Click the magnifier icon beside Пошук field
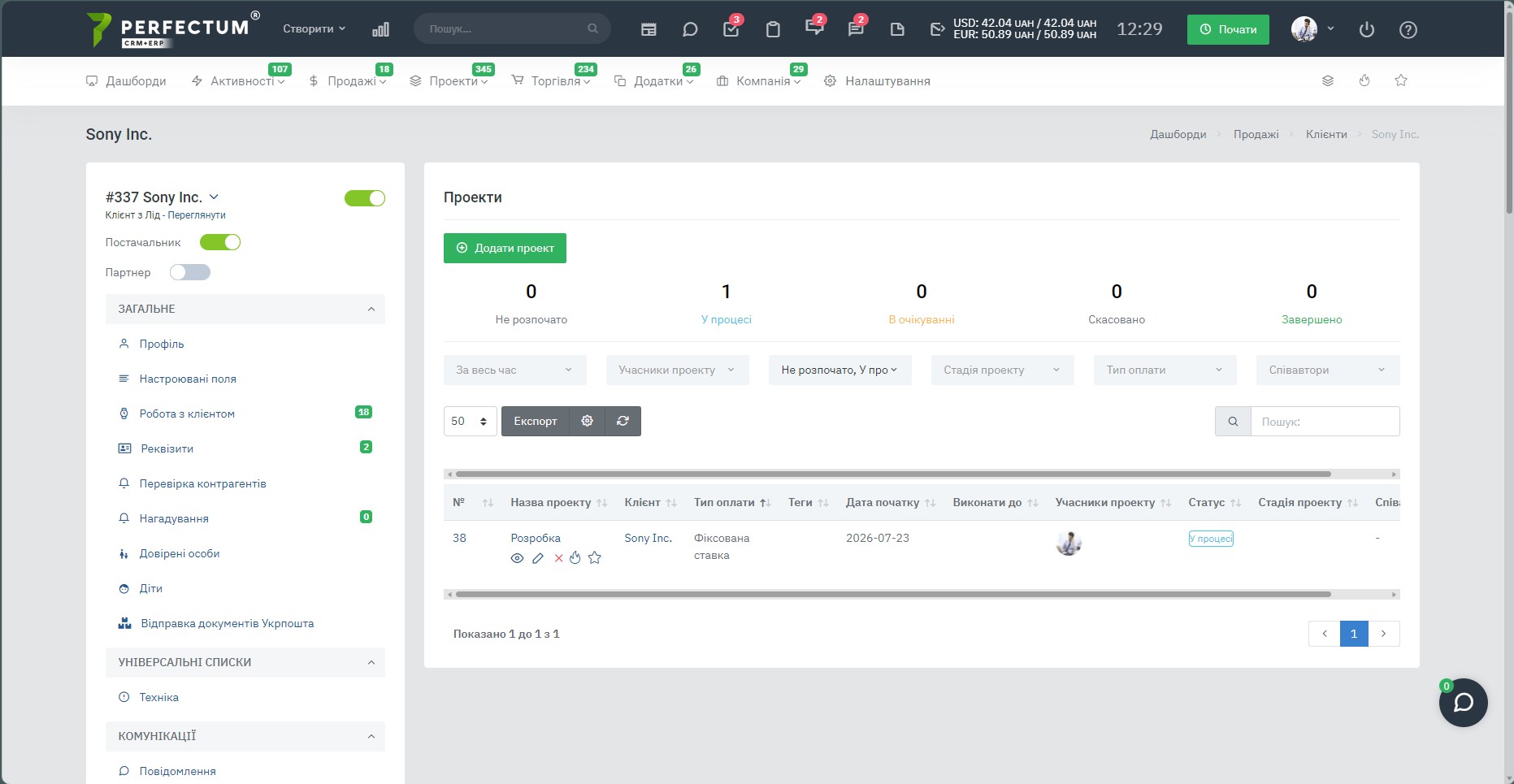Image resolution: width=1514 pixels, height=784 pixels. coord(1233,422)
